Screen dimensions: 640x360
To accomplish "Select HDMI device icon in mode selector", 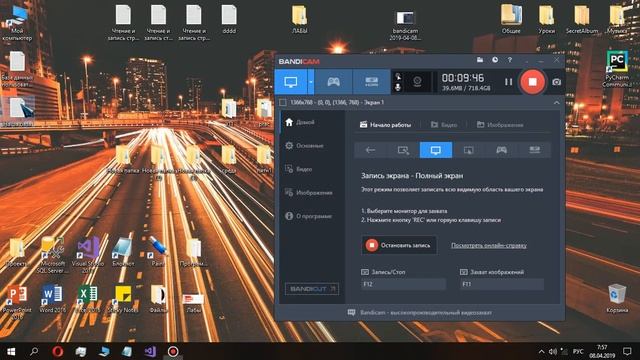I will tap(534, 150).
